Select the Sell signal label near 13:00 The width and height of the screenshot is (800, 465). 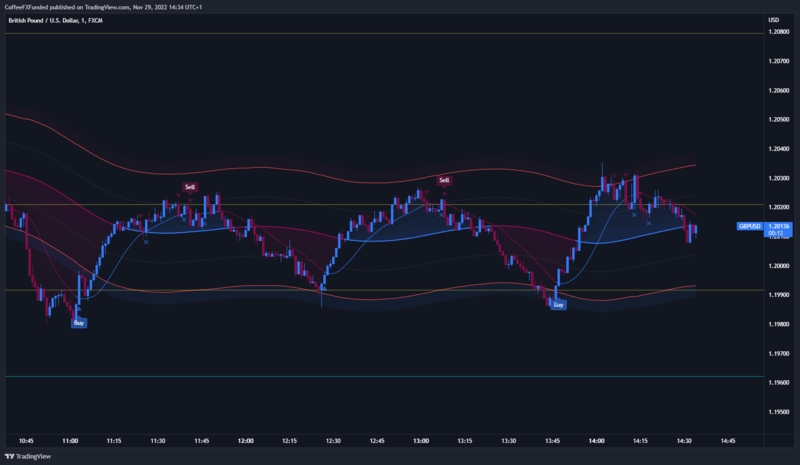click(444, 180)
